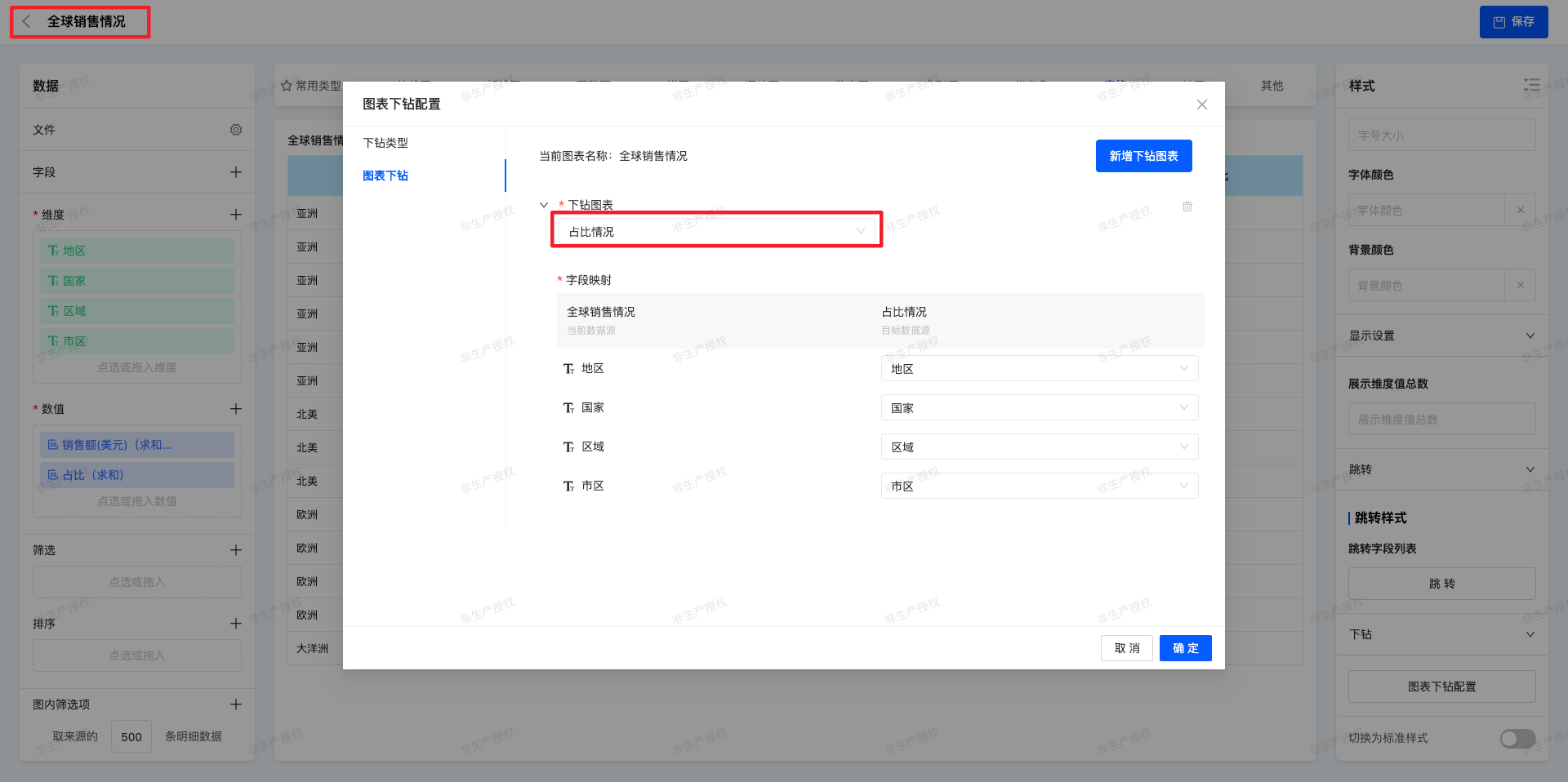
Task: Open the file settings gear icon
Action: pyautogui.click(x=236, y=130)
